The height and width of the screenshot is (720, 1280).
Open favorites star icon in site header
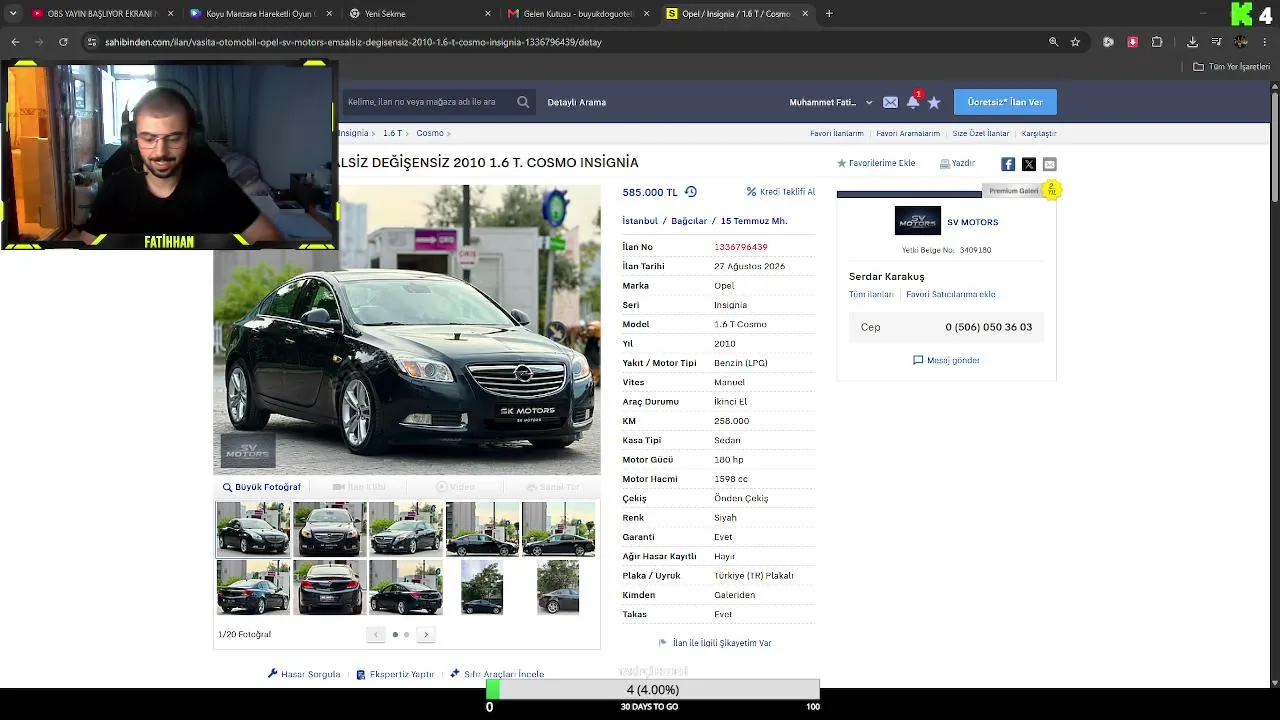[x=934, y=102]
